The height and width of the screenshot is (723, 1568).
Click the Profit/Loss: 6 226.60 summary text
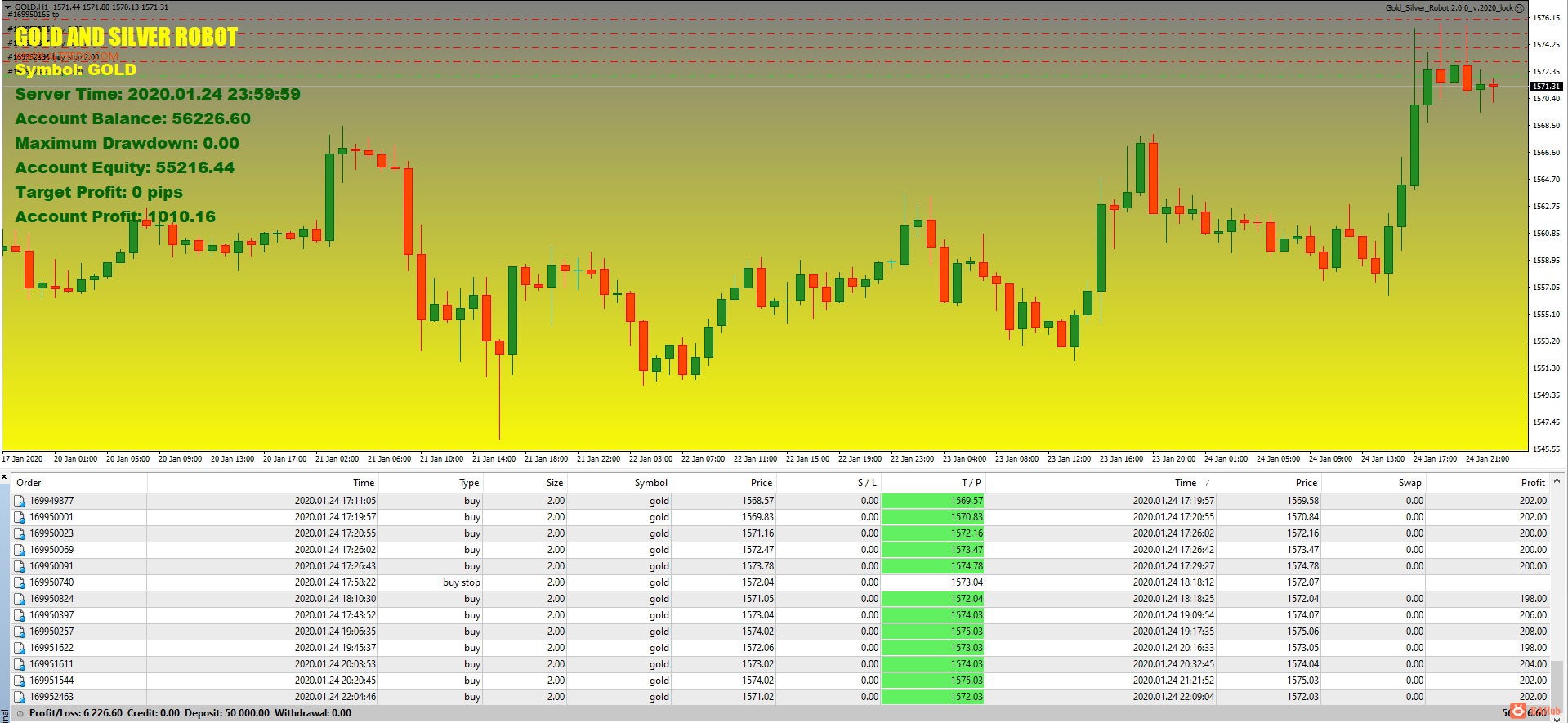[x=76, y=713]
